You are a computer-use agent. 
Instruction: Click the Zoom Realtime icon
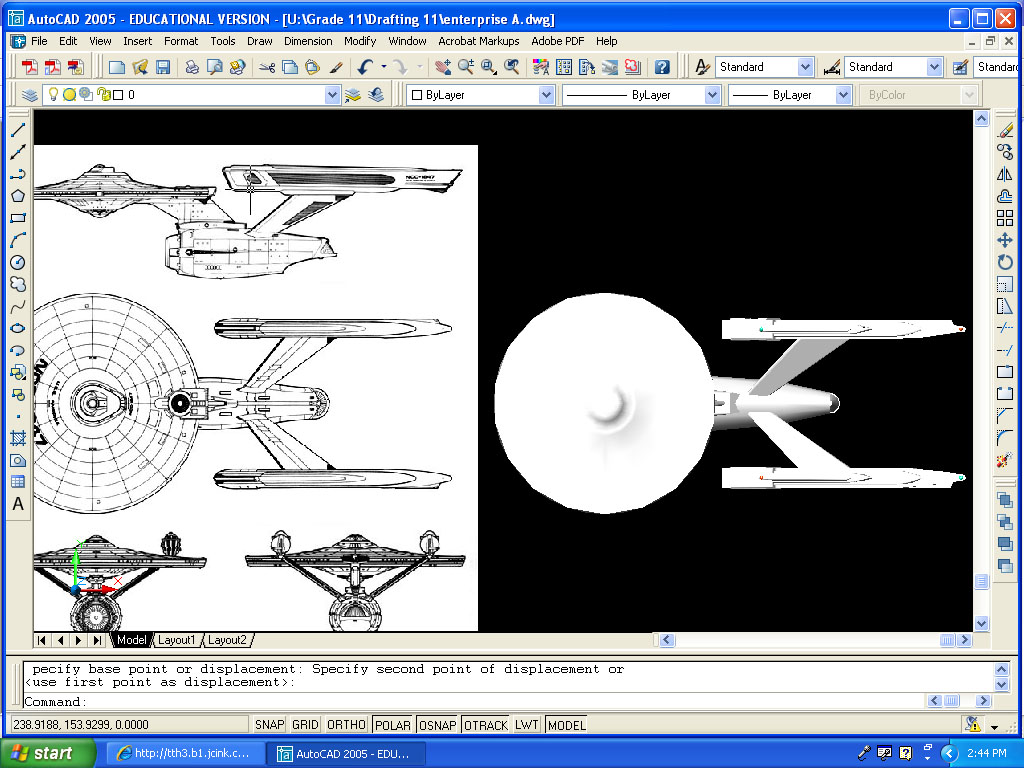(x=466, y=67)
